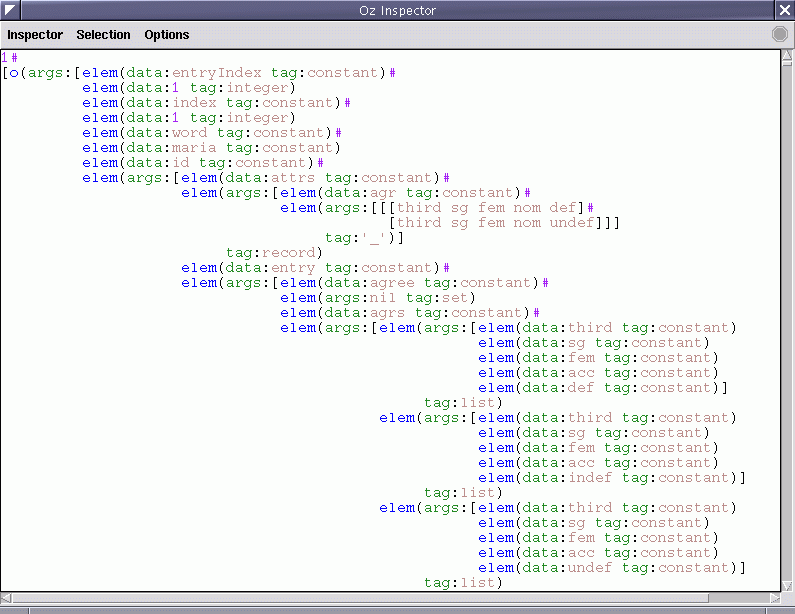The image size is (795, 614).
Task: Open the Options menu
Action: tap(167, 34)
